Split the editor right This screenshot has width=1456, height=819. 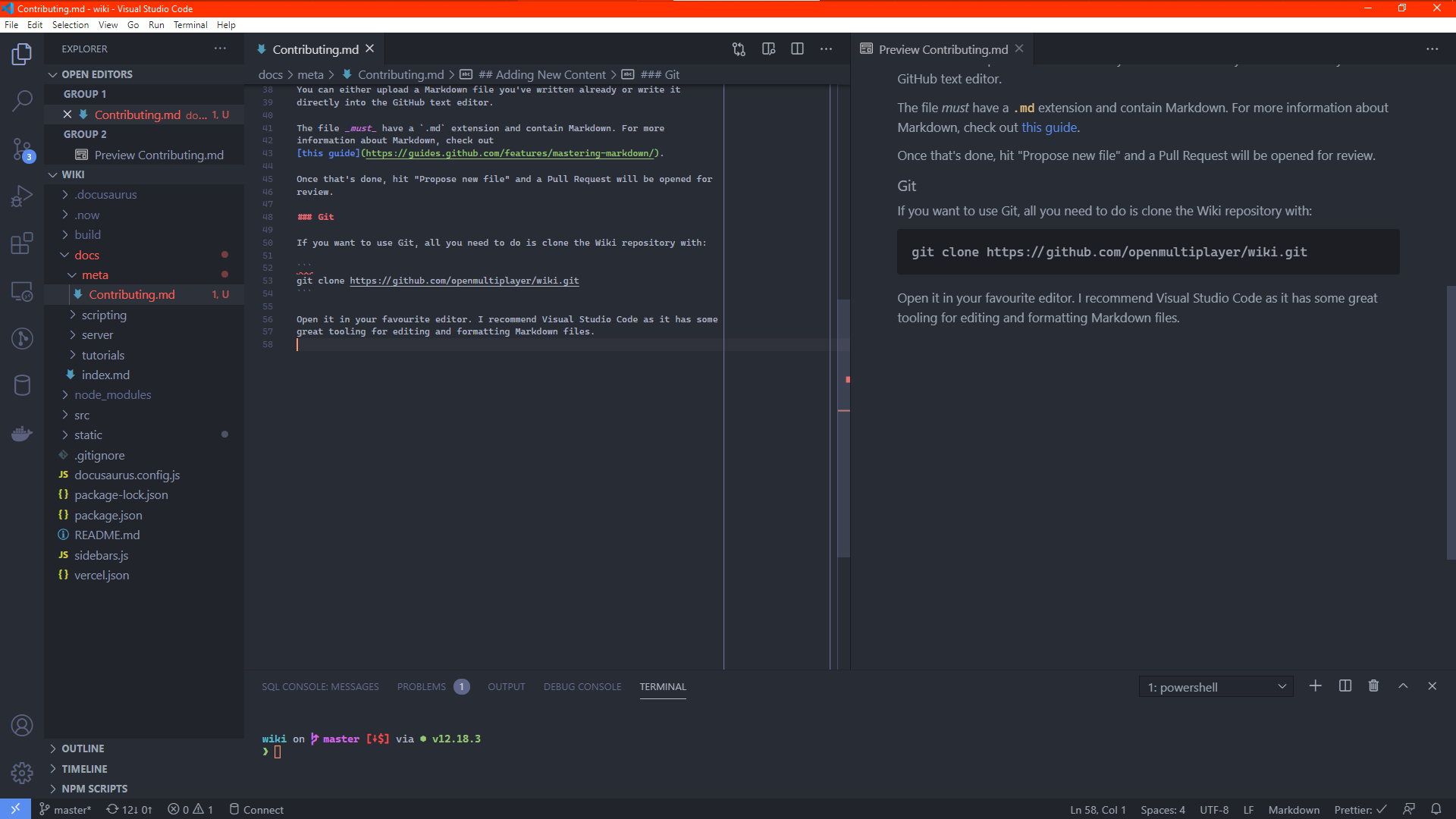tap(797, 49)
